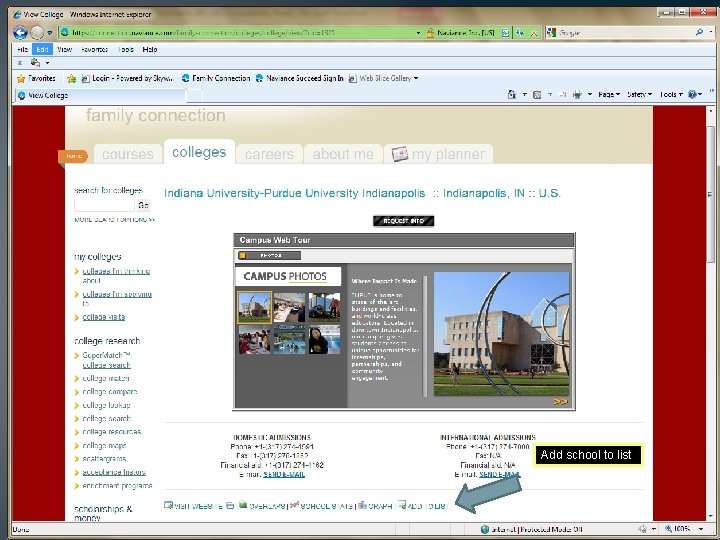Open SuperMatch college search link
The image size is (720, 540).
click(x=107, y=360)
